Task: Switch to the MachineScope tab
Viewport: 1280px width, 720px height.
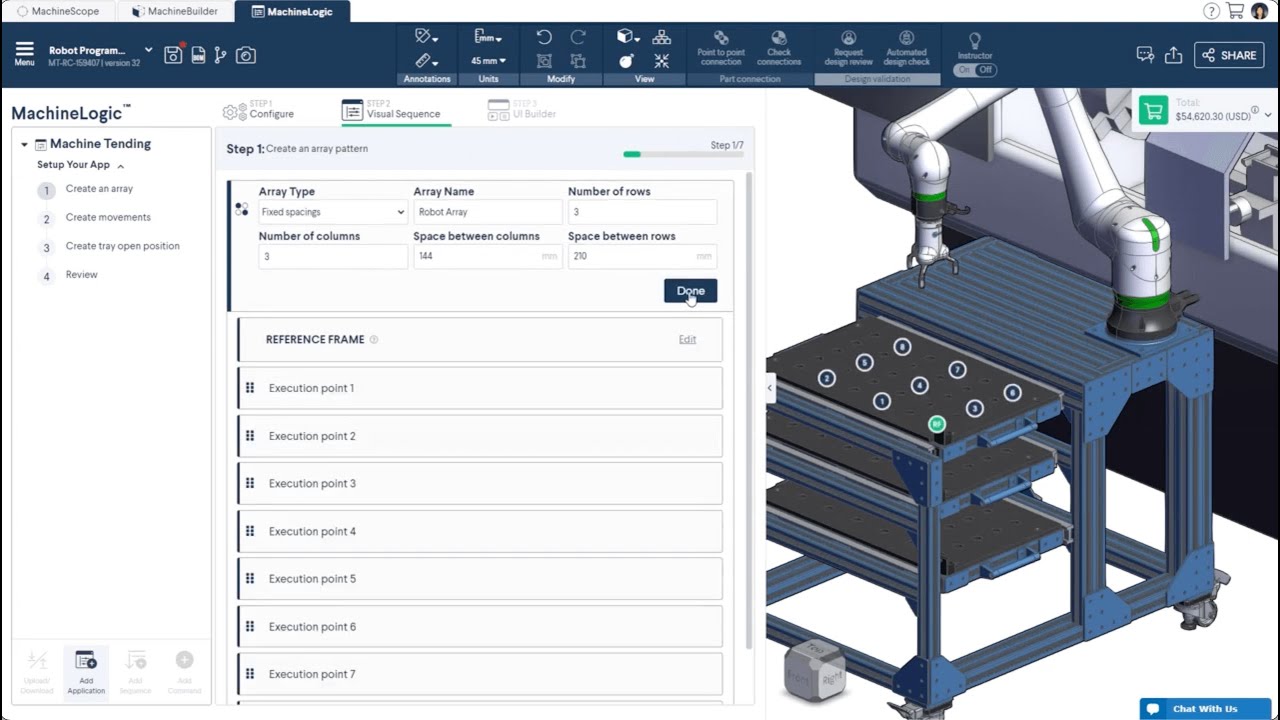Action: pyautogui.click(x=58, y=11)
